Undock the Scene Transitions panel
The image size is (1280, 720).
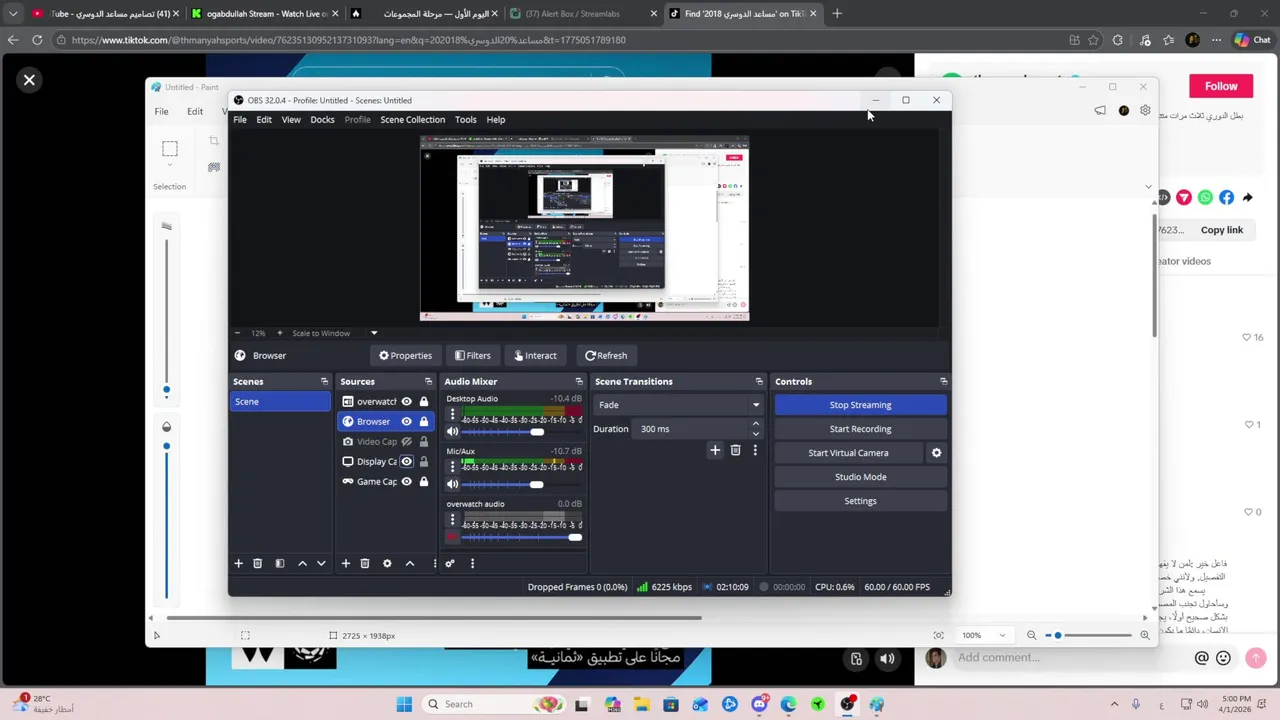[x=758, y=381]
